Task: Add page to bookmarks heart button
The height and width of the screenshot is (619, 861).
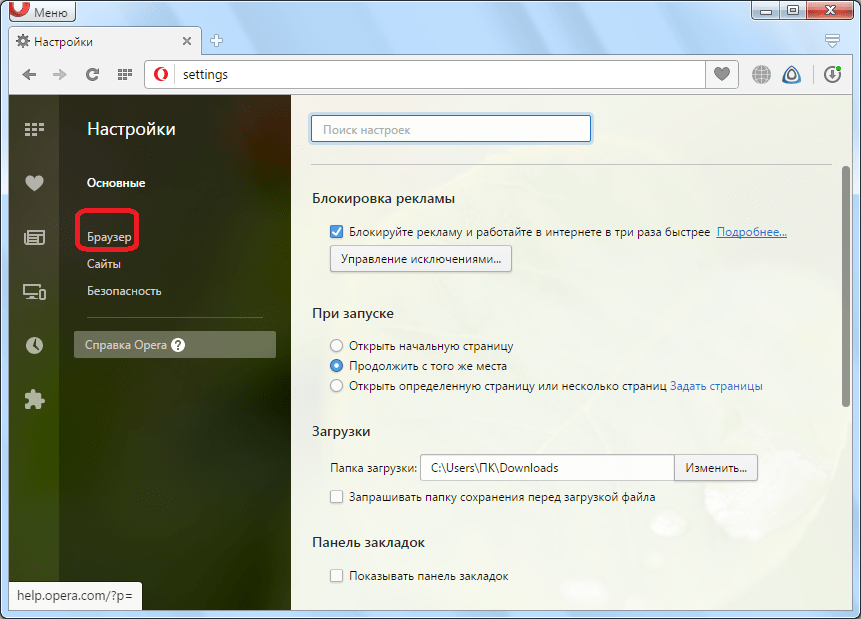Action: coord(721,74)
